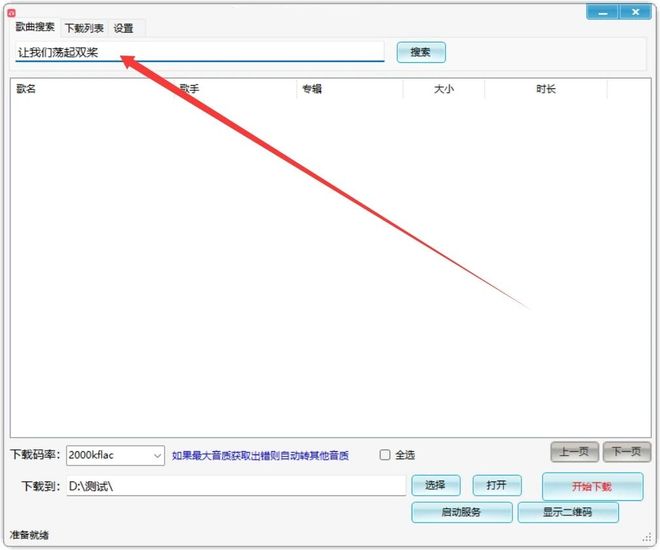Viewport: 660px width, 550px height.
Task: Click the 显示二维码 button
Action: pyautogui.click(x=568, y=512)
